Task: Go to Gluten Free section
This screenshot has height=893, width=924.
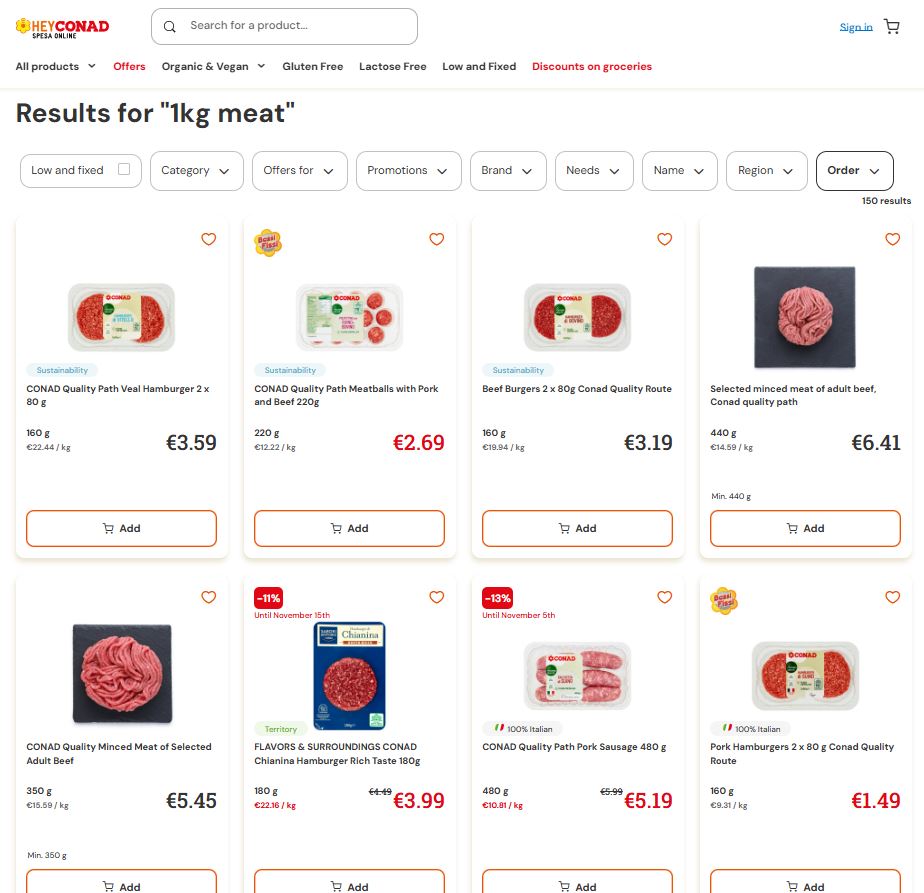Action: [312, 67]
